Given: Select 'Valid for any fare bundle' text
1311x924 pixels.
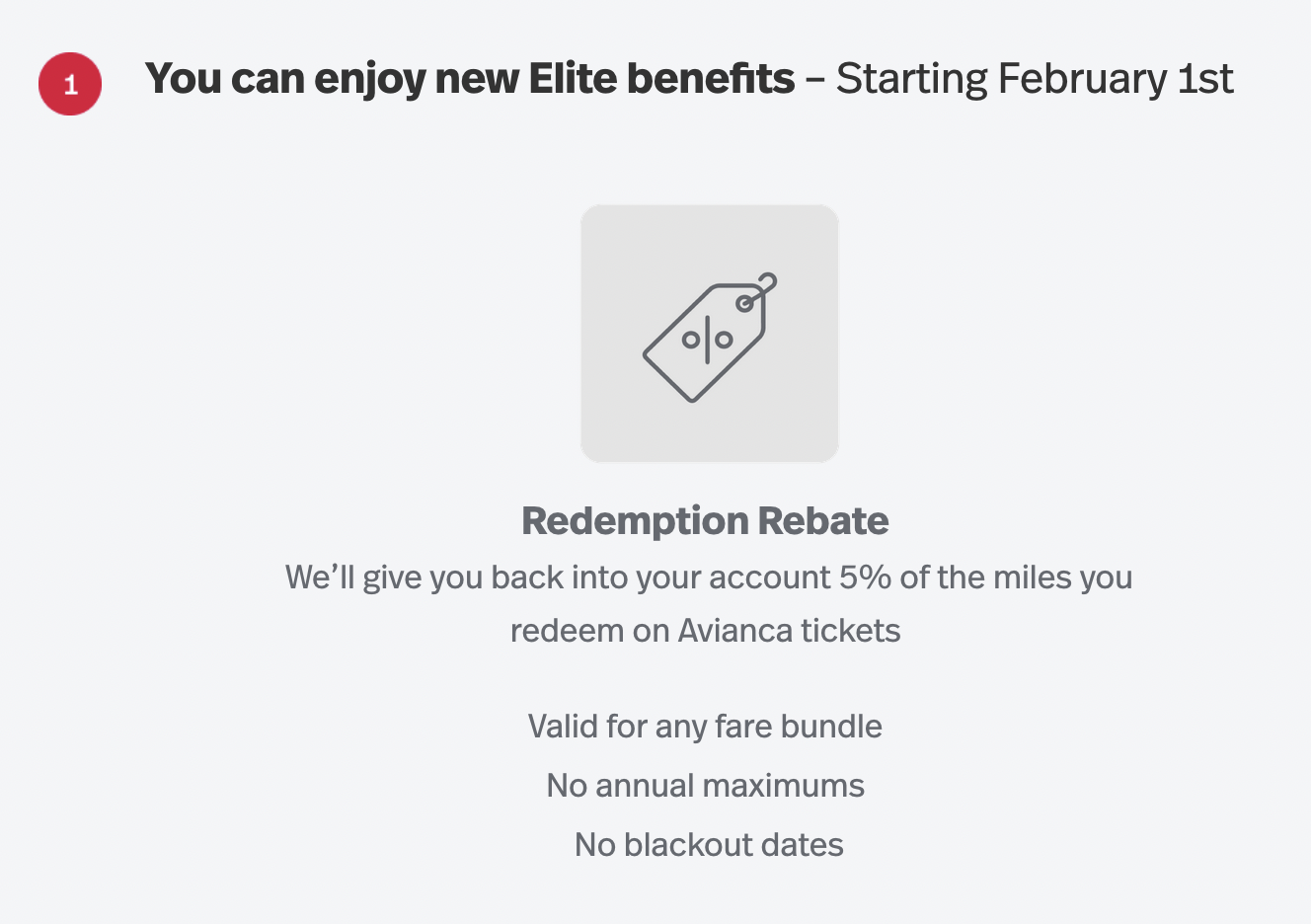Looking at the screenshot, I should [705, 727].
